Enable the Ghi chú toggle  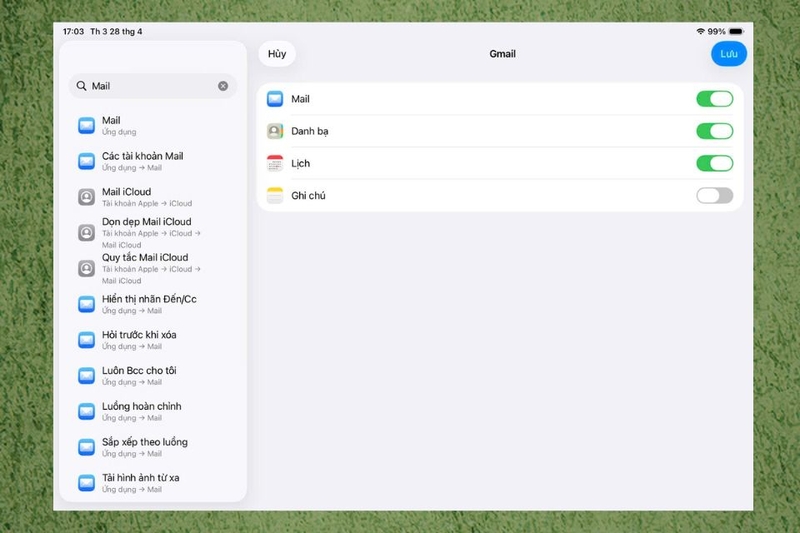714,195
